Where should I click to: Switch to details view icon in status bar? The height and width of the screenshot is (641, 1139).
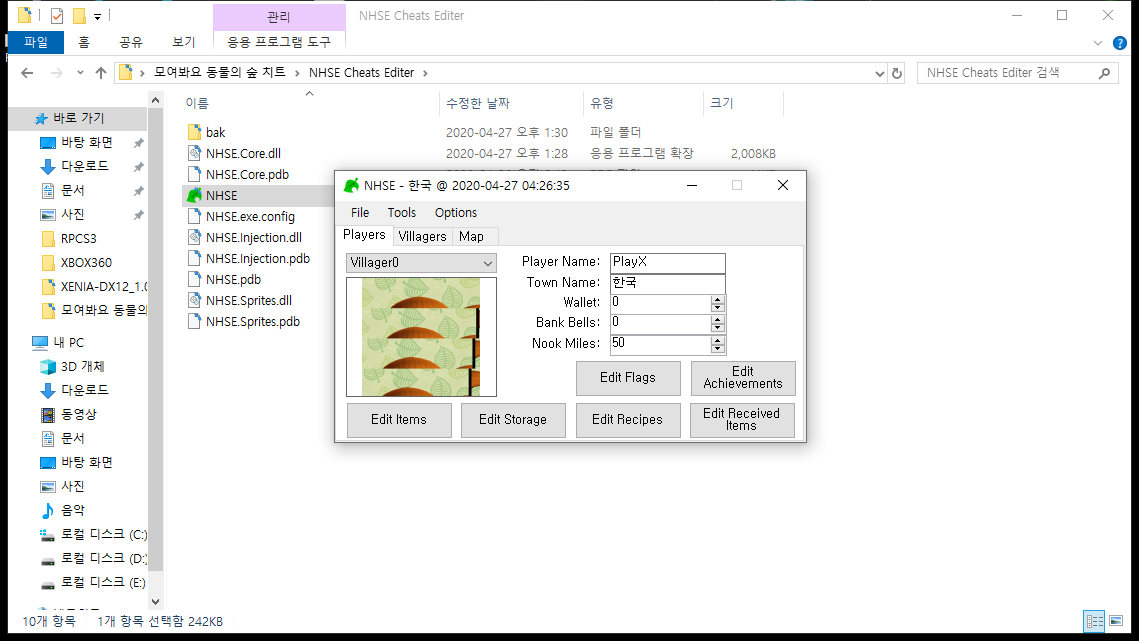pos(1094,621)
